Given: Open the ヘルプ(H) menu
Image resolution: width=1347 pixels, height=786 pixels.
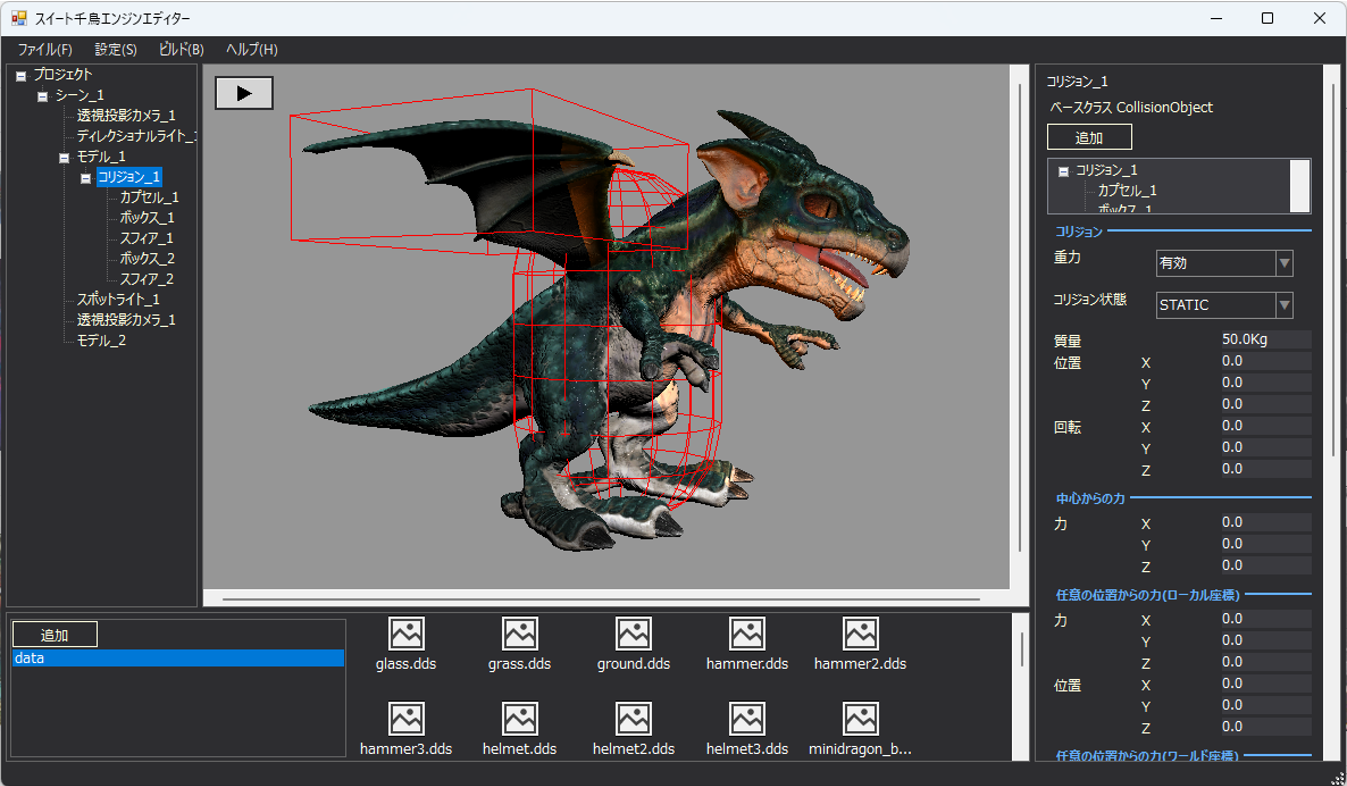Looking at the screenshot, I should [251, 49].
